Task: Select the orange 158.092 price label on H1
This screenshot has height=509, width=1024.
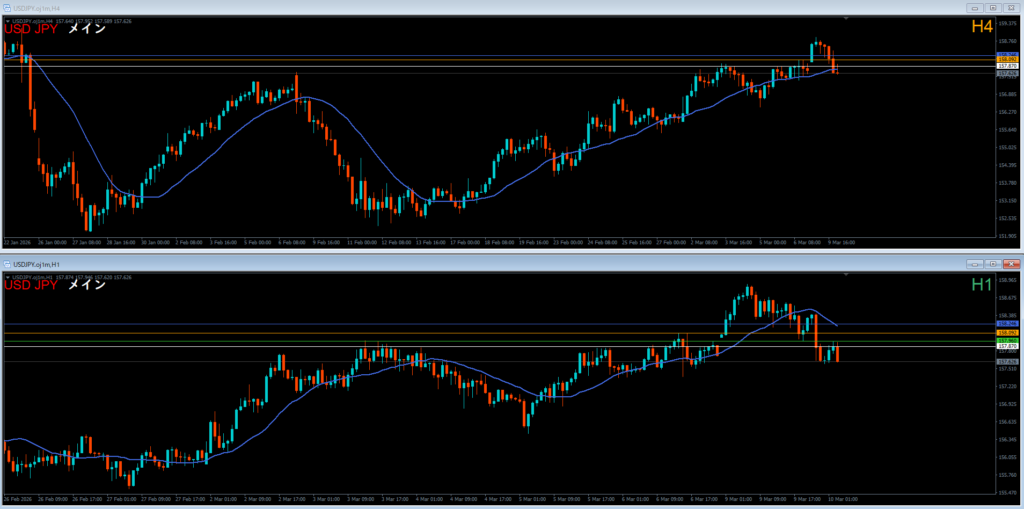Action: click(x=1007, y=332)
